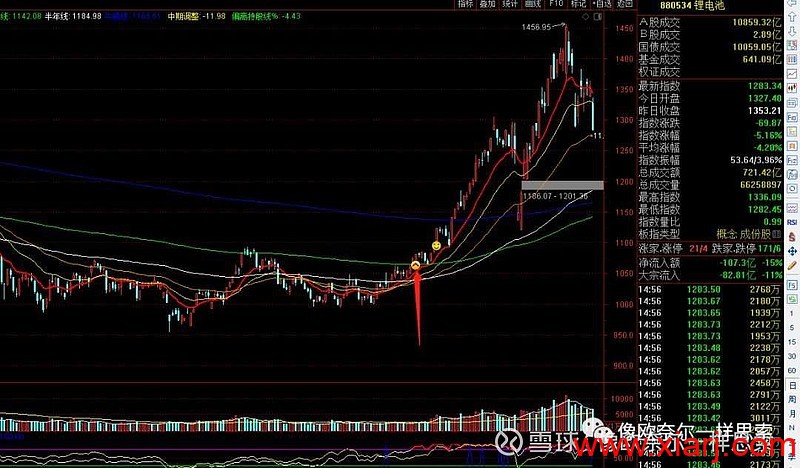Select the pencil drawing tool icon
This screenshot has height=468, width=800.
[792, 265]
